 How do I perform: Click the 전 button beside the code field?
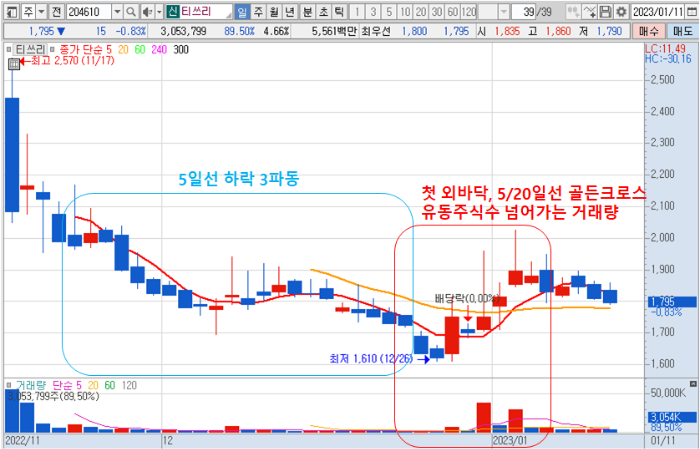tap(56, 12)
